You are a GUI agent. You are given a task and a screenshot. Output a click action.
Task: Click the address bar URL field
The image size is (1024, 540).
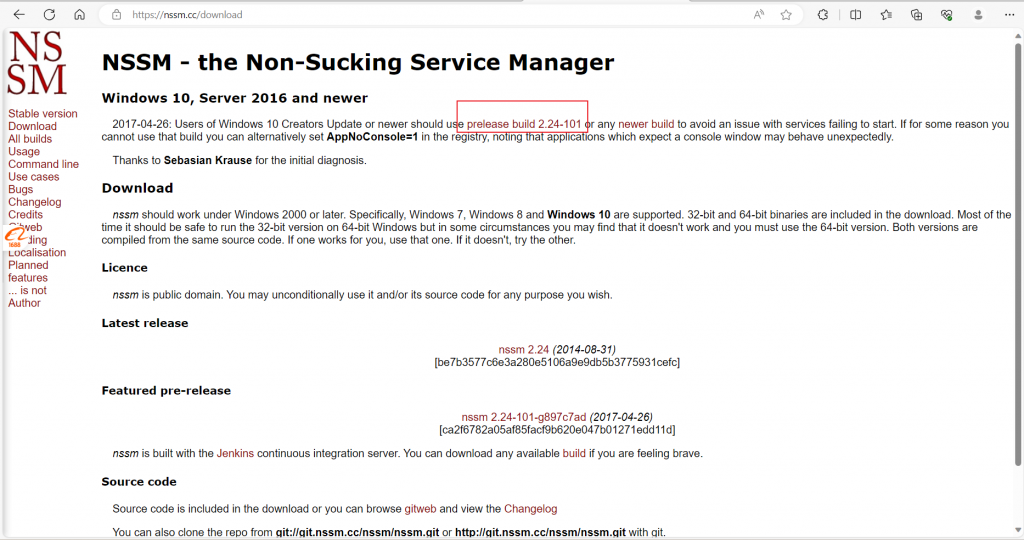[x=400, y=15]
